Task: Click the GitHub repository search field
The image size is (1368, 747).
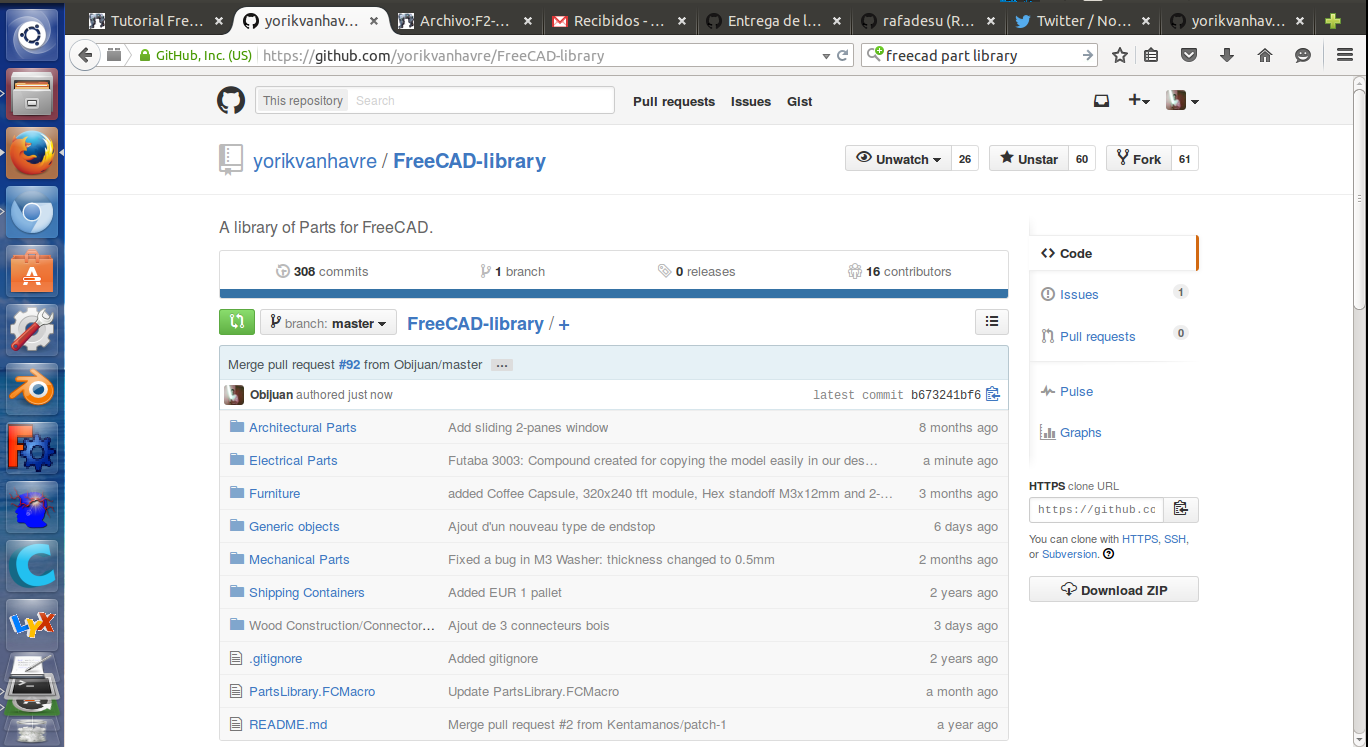Action: (481, 101)
